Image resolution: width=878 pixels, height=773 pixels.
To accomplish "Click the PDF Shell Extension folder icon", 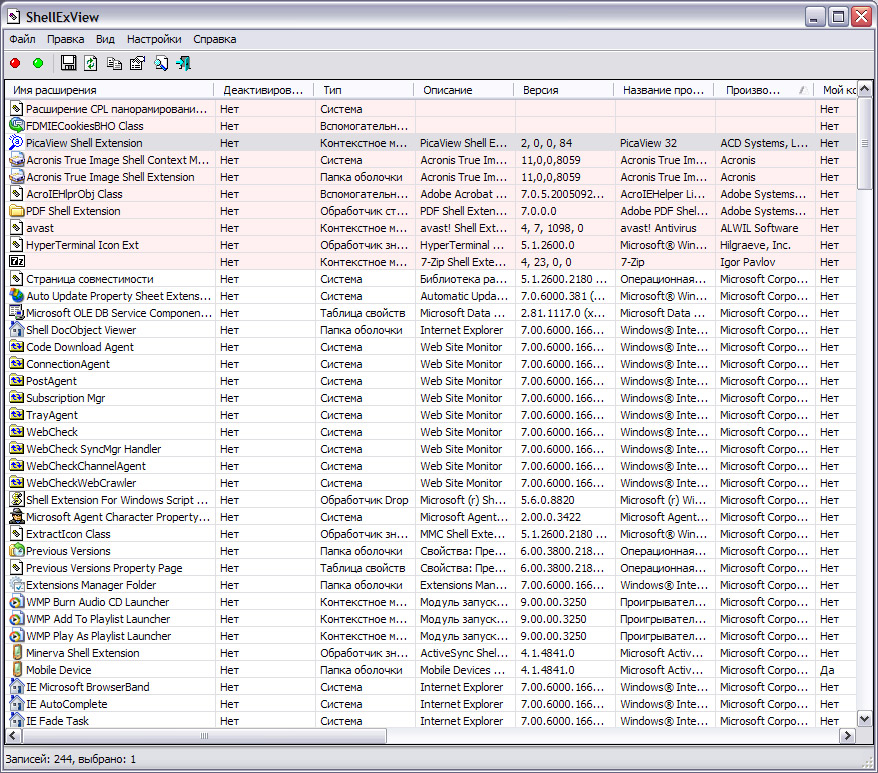I will (17, 211).
